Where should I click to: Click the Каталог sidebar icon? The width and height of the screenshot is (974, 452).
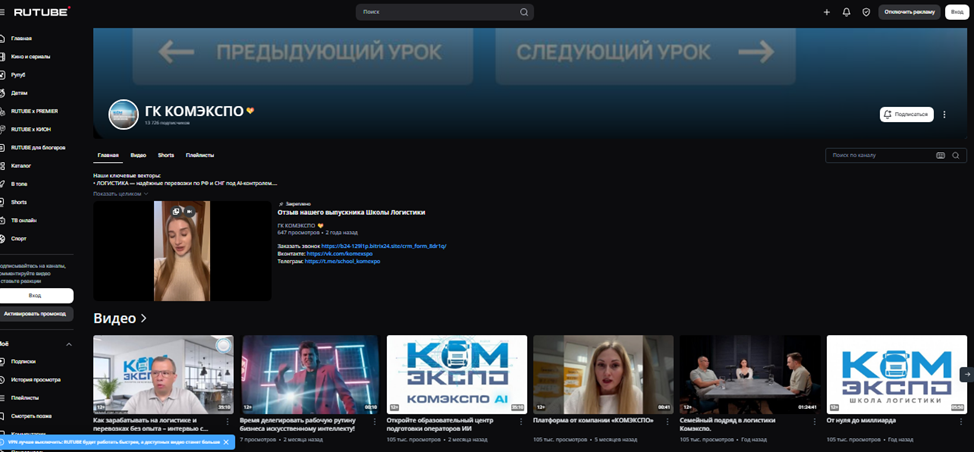click(2, 166)
